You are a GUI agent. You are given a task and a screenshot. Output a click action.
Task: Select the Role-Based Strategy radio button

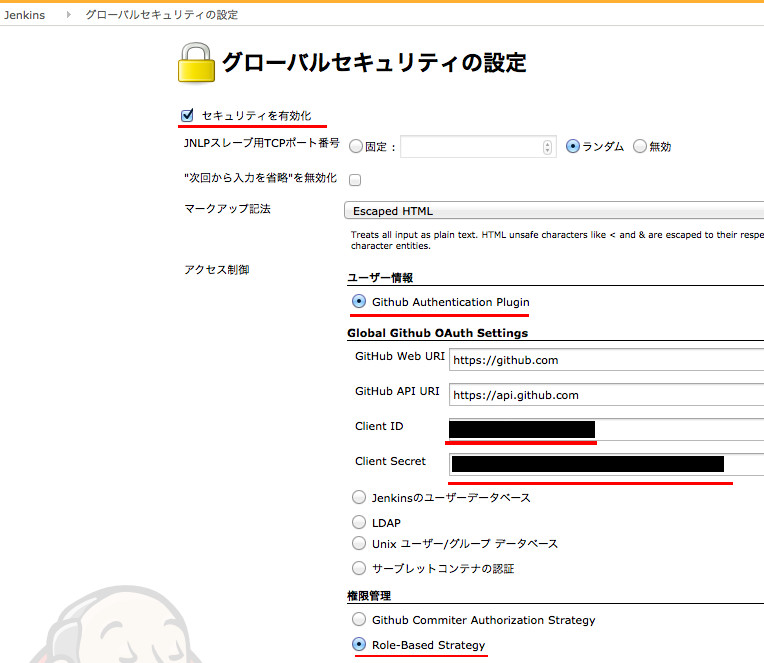(x=359, y=644)
